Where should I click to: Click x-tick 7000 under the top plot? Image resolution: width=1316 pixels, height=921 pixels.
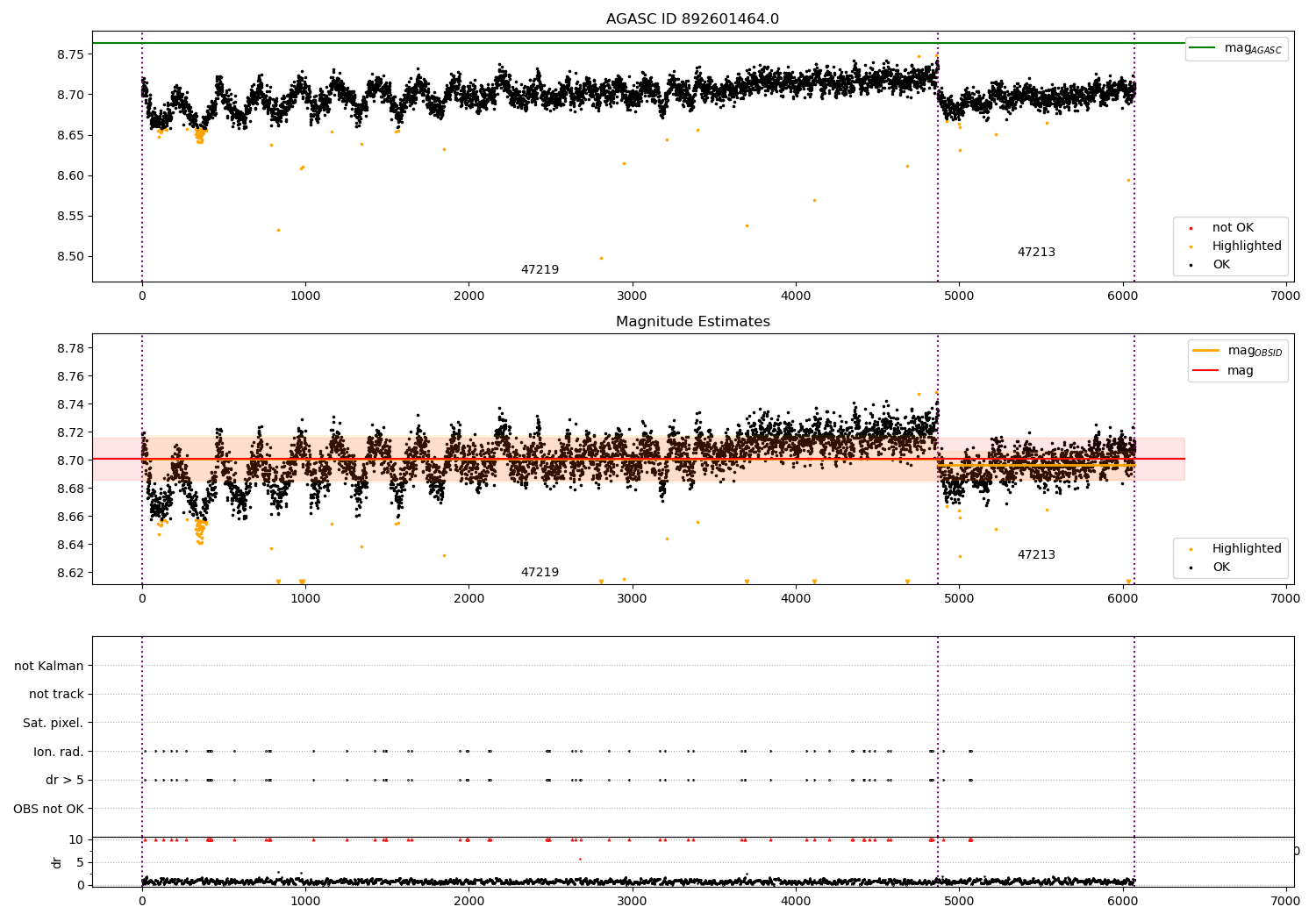coord(1286,296)
